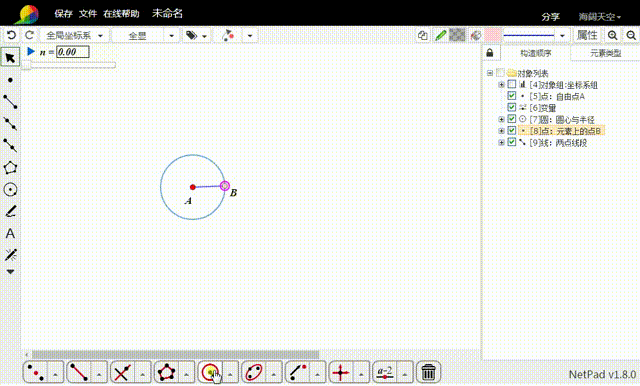Click the 属性 properties button
640x386 pixels.
pyautogui.click(x=587, y=35)
